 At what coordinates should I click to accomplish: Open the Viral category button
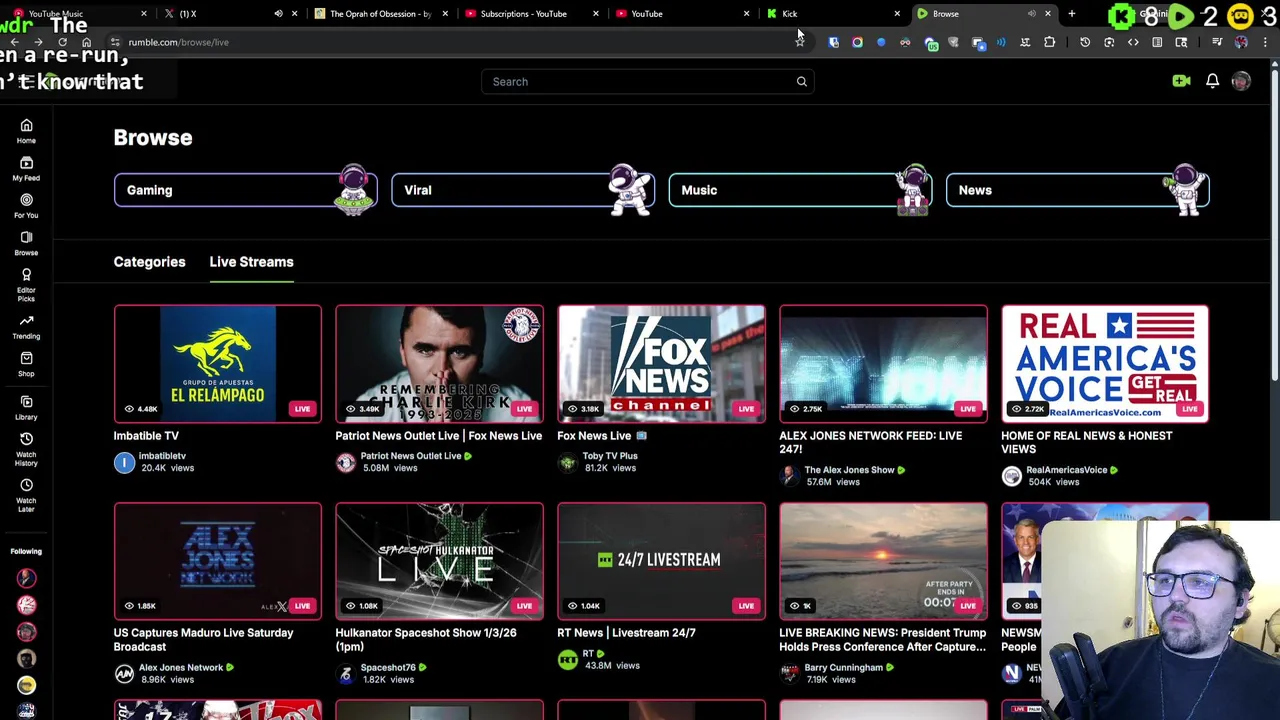(522, 190)
